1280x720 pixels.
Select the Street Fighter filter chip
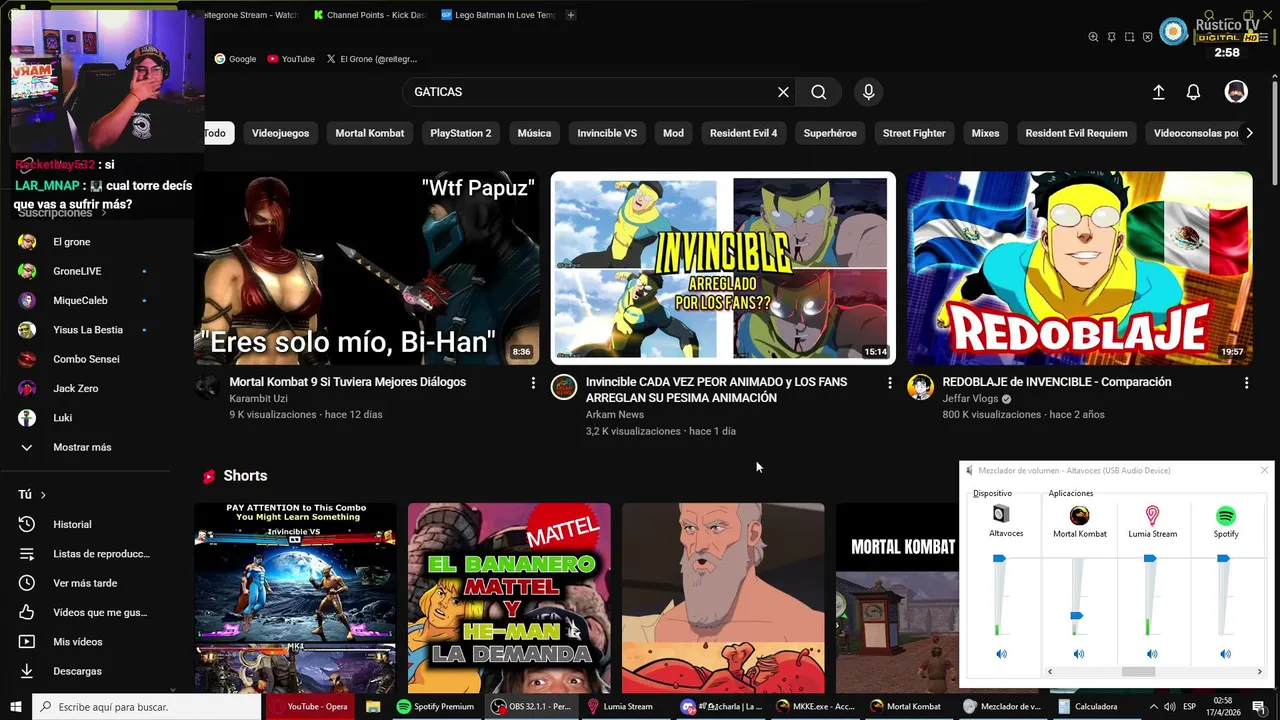pyautogui.click(x=914, y=133)
